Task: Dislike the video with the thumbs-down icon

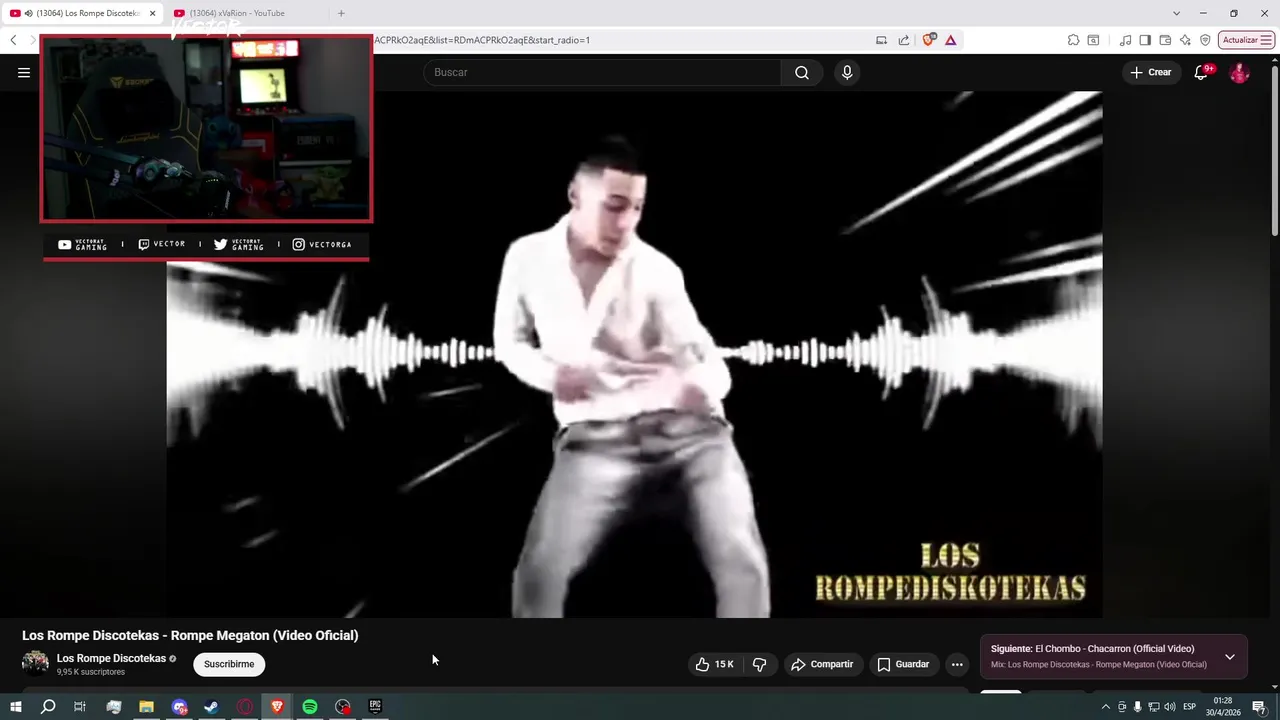Action: [x=760, y=664]
